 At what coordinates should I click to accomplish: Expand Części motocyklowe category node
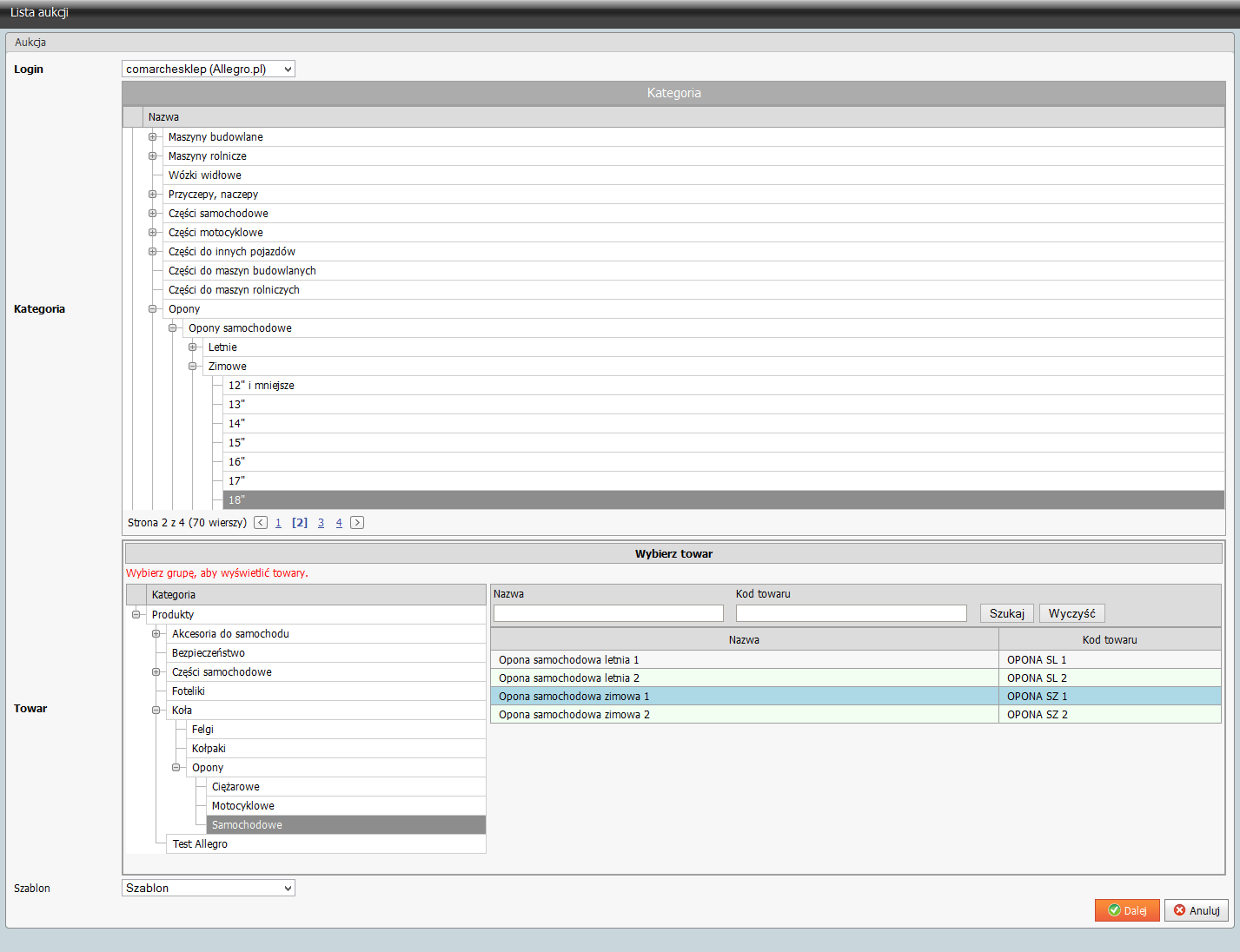tap(153, 232)
